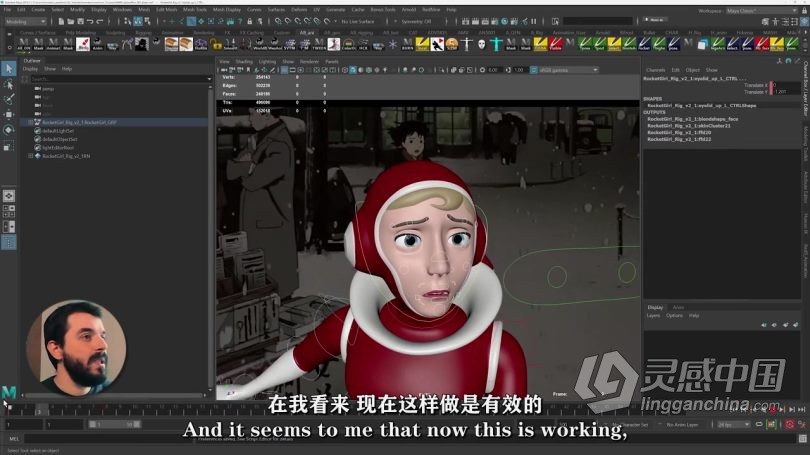Click the four-view layout icon

[x=9, y=211]
